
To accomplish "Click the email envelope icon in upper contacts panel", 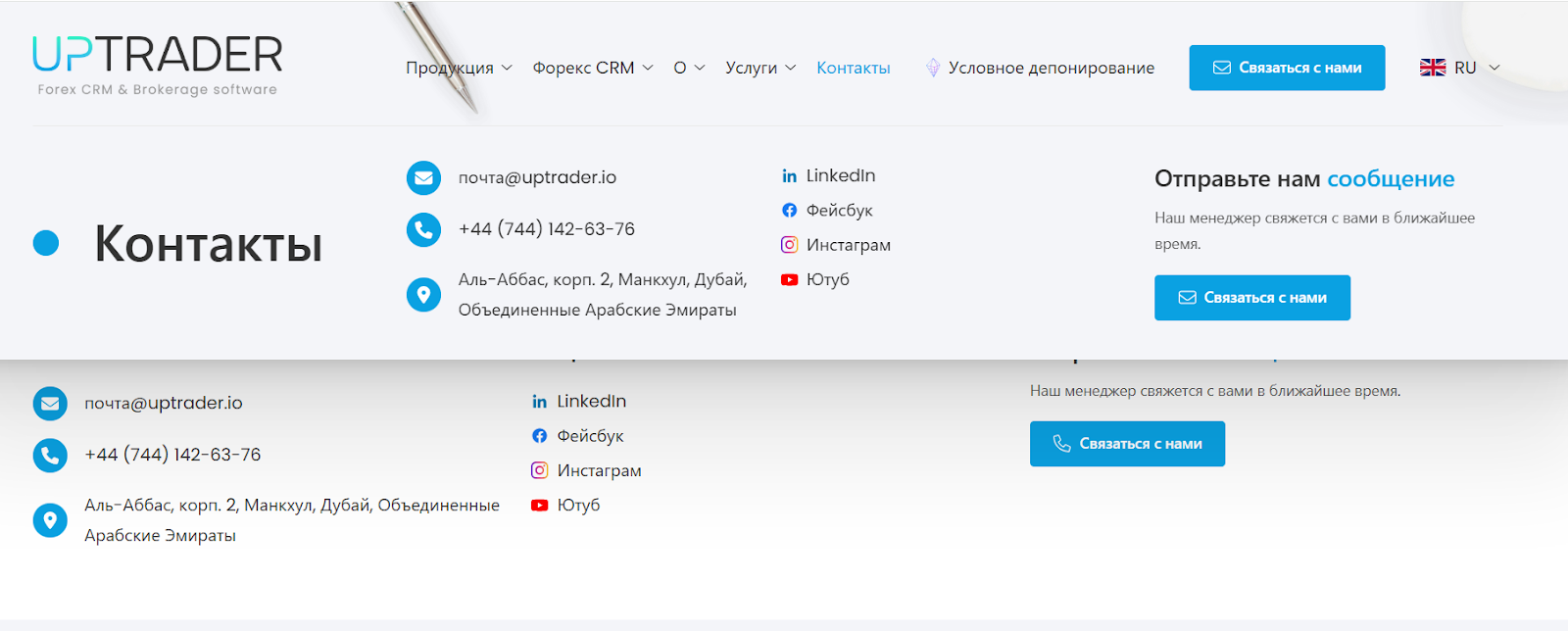I will pos(423,178).
